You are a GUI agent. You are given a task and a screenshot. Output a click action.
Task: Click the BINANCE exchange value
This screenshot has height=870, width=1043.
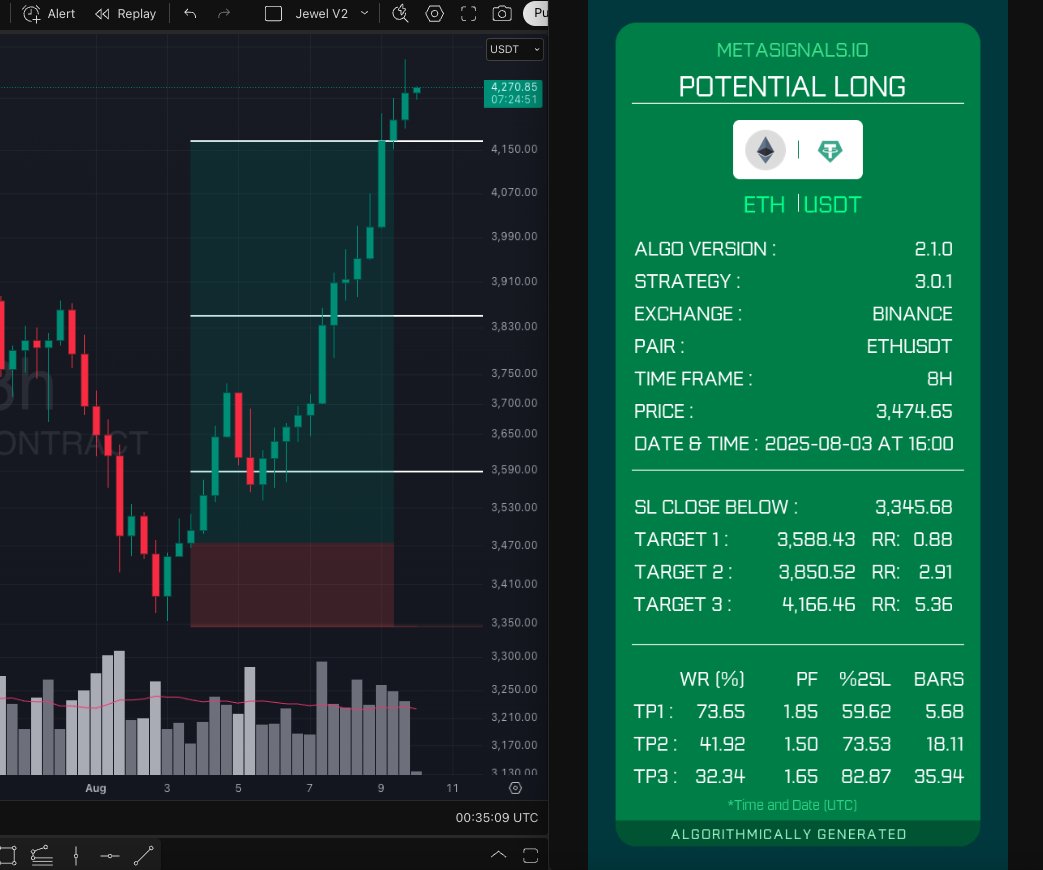[912, 314]
